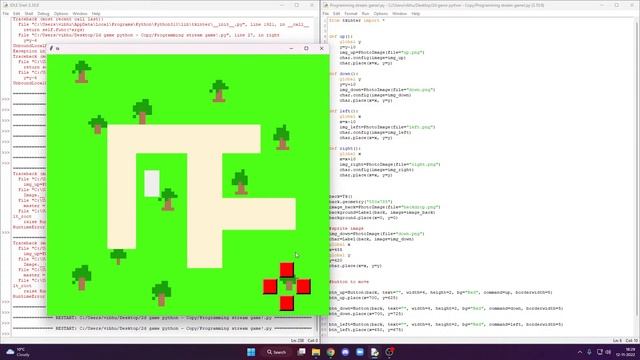The width and height of the screenshot is (640, 360).
Task: Open the volume icon in system tray
Action: pyautogui.click(x=608, y=352)
